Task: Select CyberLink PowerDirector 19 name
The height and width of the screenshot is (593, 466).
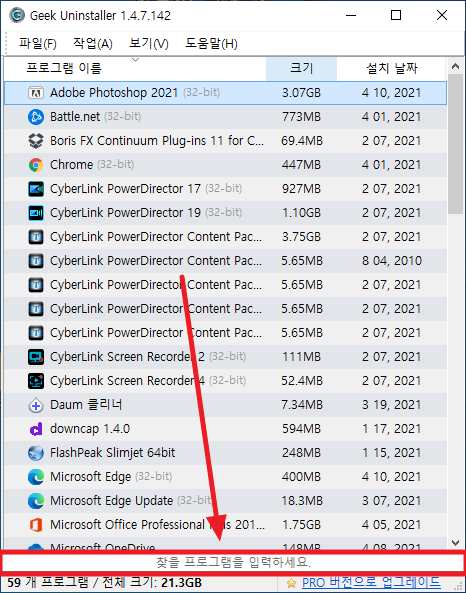Action: click(125, 213)
